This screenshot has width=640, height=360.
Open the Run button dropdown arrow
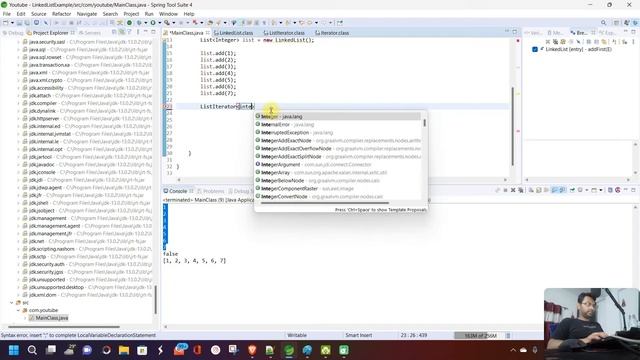(x=159, y=23)
